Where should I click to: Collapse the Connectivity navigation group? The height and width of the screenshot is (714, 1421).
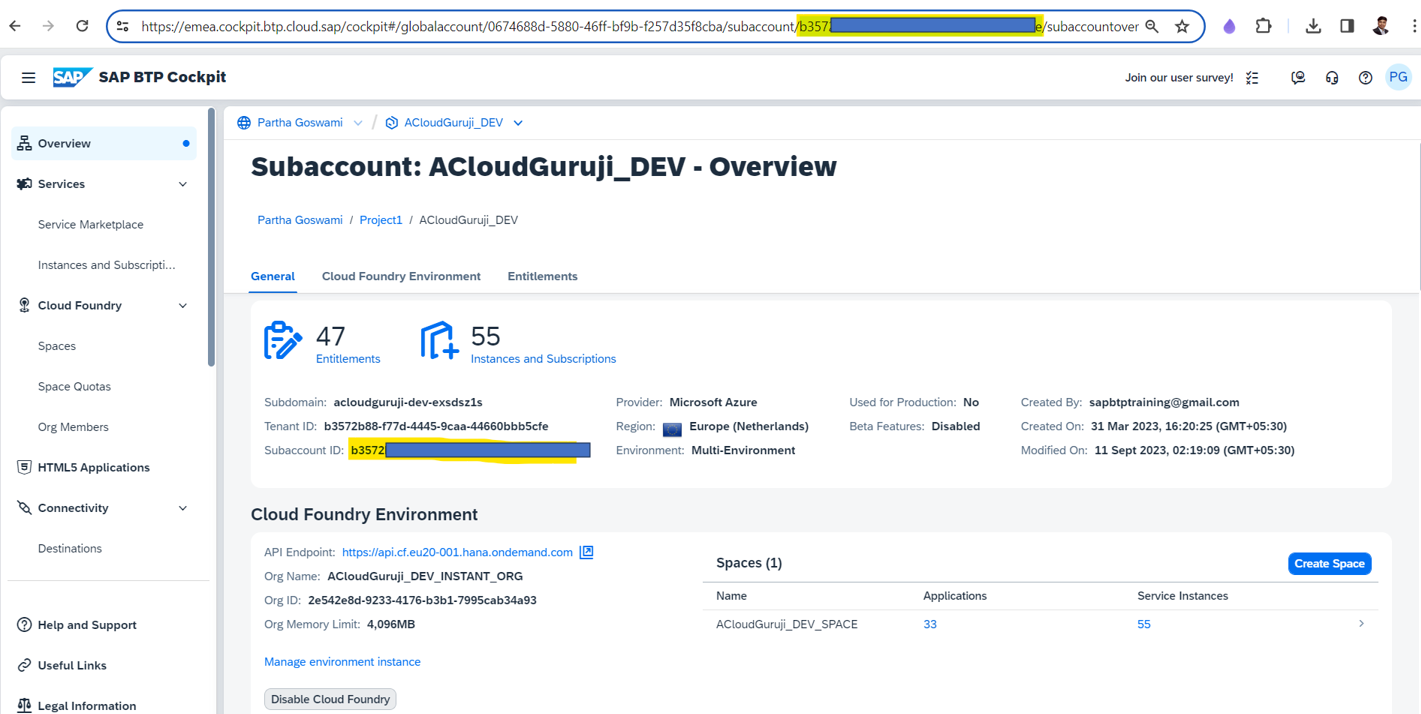point(183,508)
